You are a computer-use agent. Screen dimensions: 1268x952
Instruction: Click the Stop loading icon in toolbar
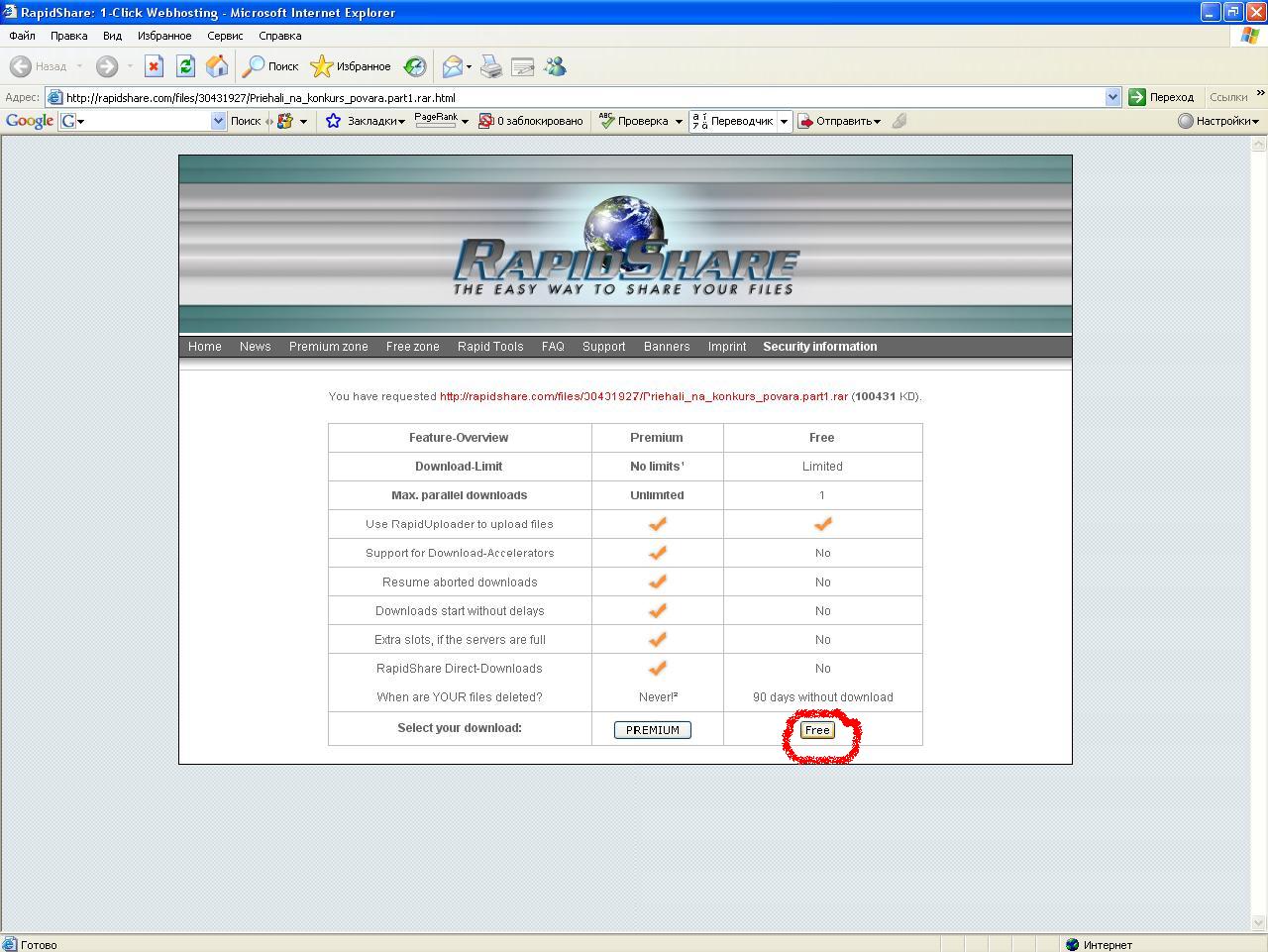click(x=154, y=66)
